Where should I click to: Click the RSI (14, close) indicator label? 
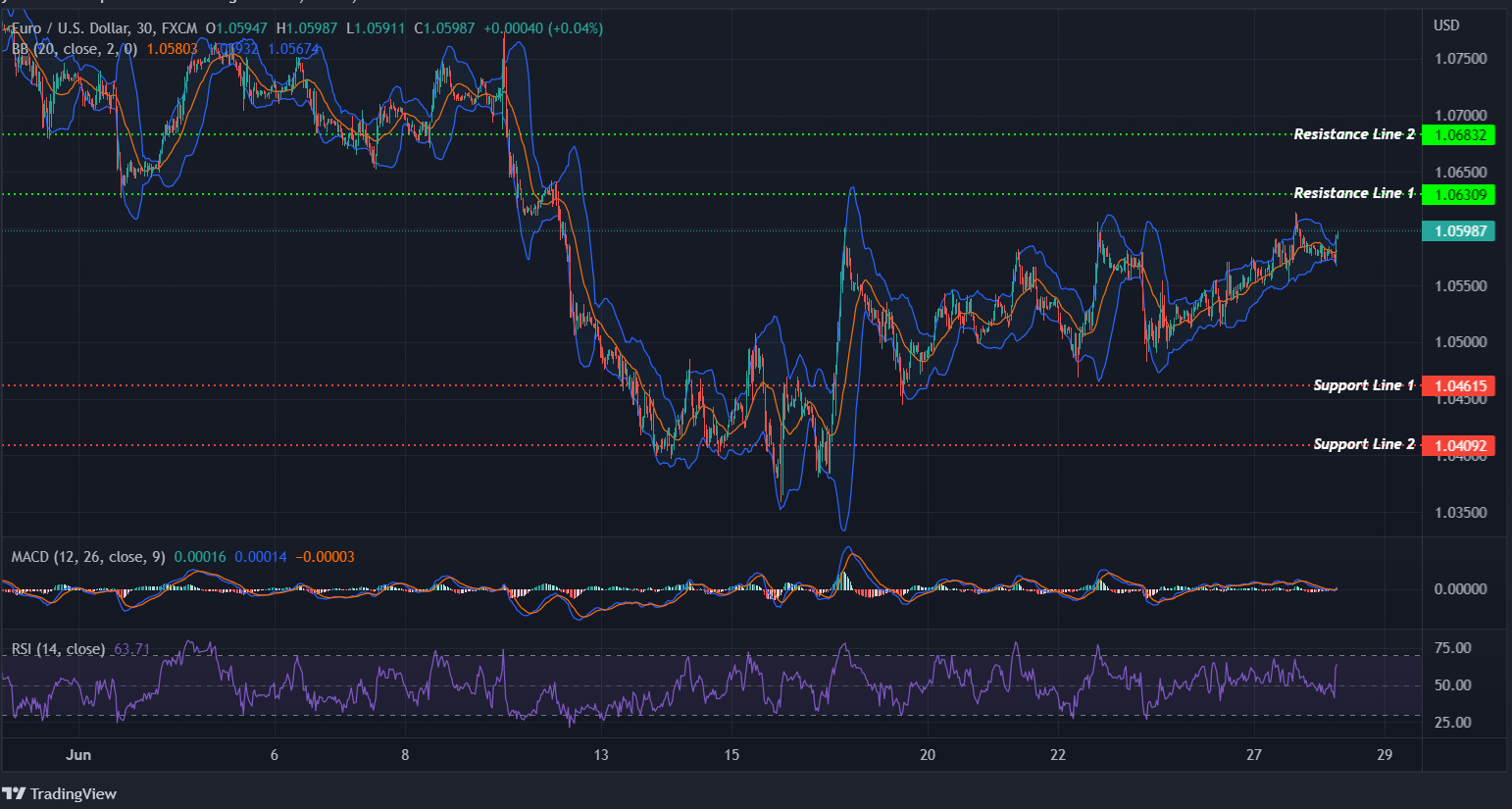point(59,648)
